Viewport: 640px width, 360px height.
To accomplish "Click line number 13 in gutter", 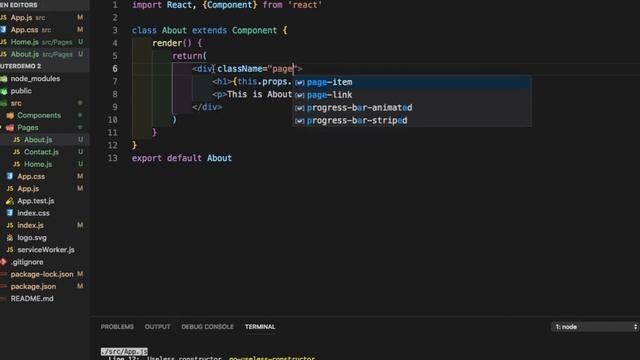I will click(x=112, y=158).
